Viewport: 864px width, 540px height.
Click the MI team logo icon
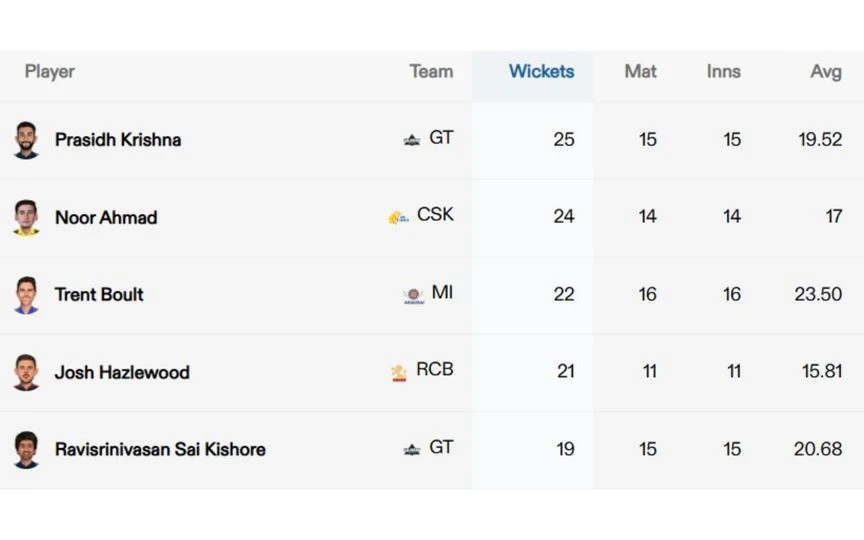[413, 295]
